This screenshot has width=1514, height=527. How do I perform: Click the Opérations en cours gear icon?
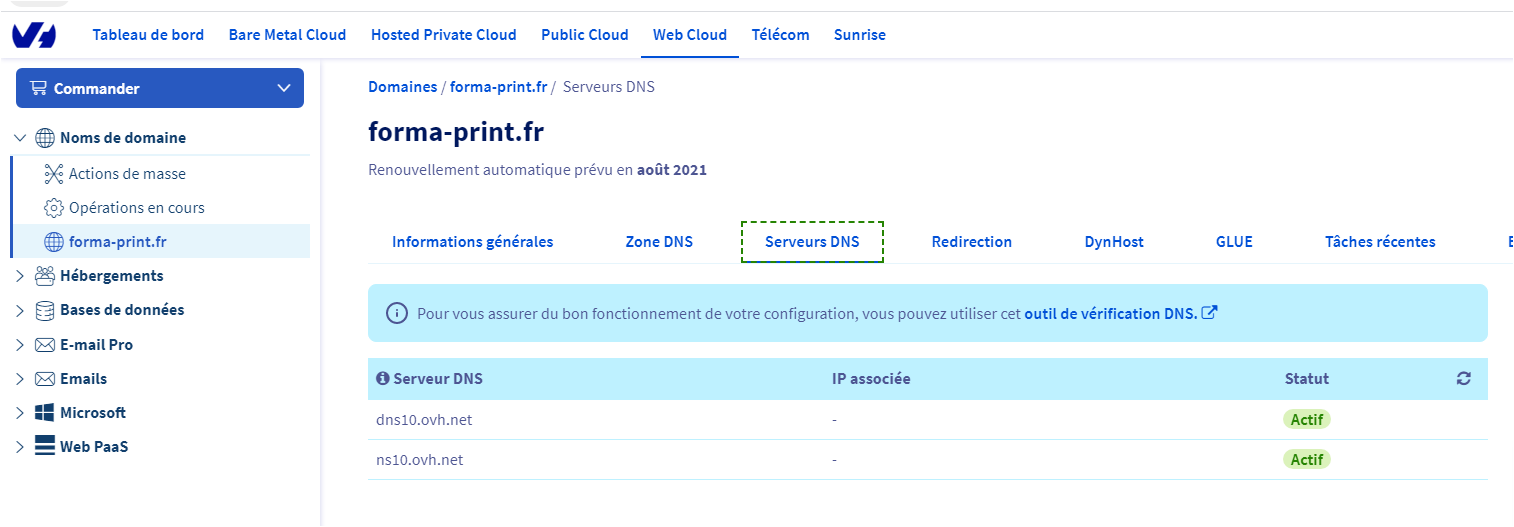click(54, 208)
